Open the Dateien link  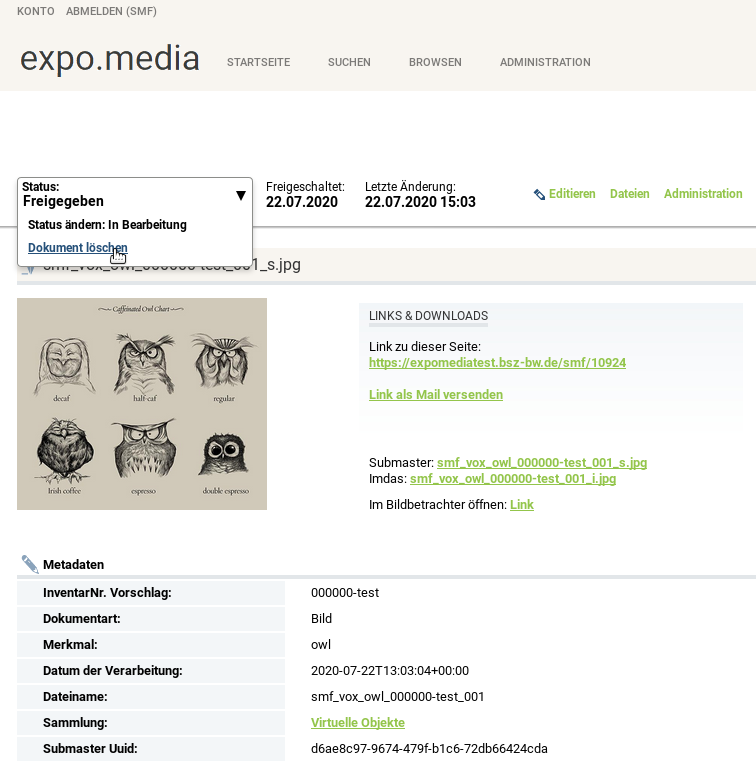pyautogui.click(x=630, y=194)
